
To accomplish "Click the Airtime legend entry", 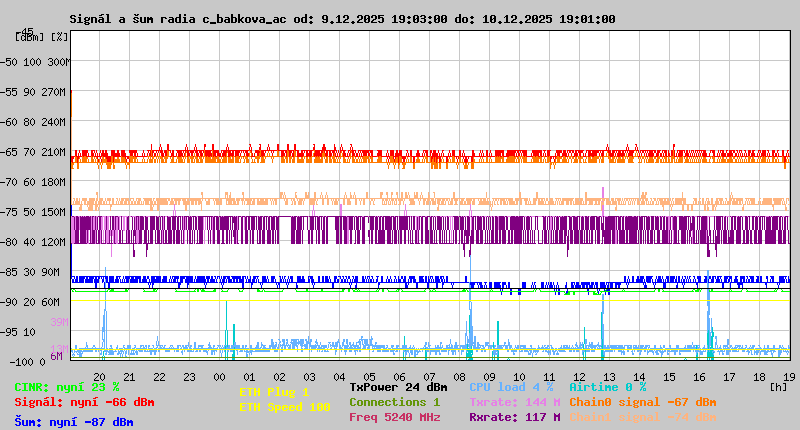I will pyautogui.click(x=607, y=387).
